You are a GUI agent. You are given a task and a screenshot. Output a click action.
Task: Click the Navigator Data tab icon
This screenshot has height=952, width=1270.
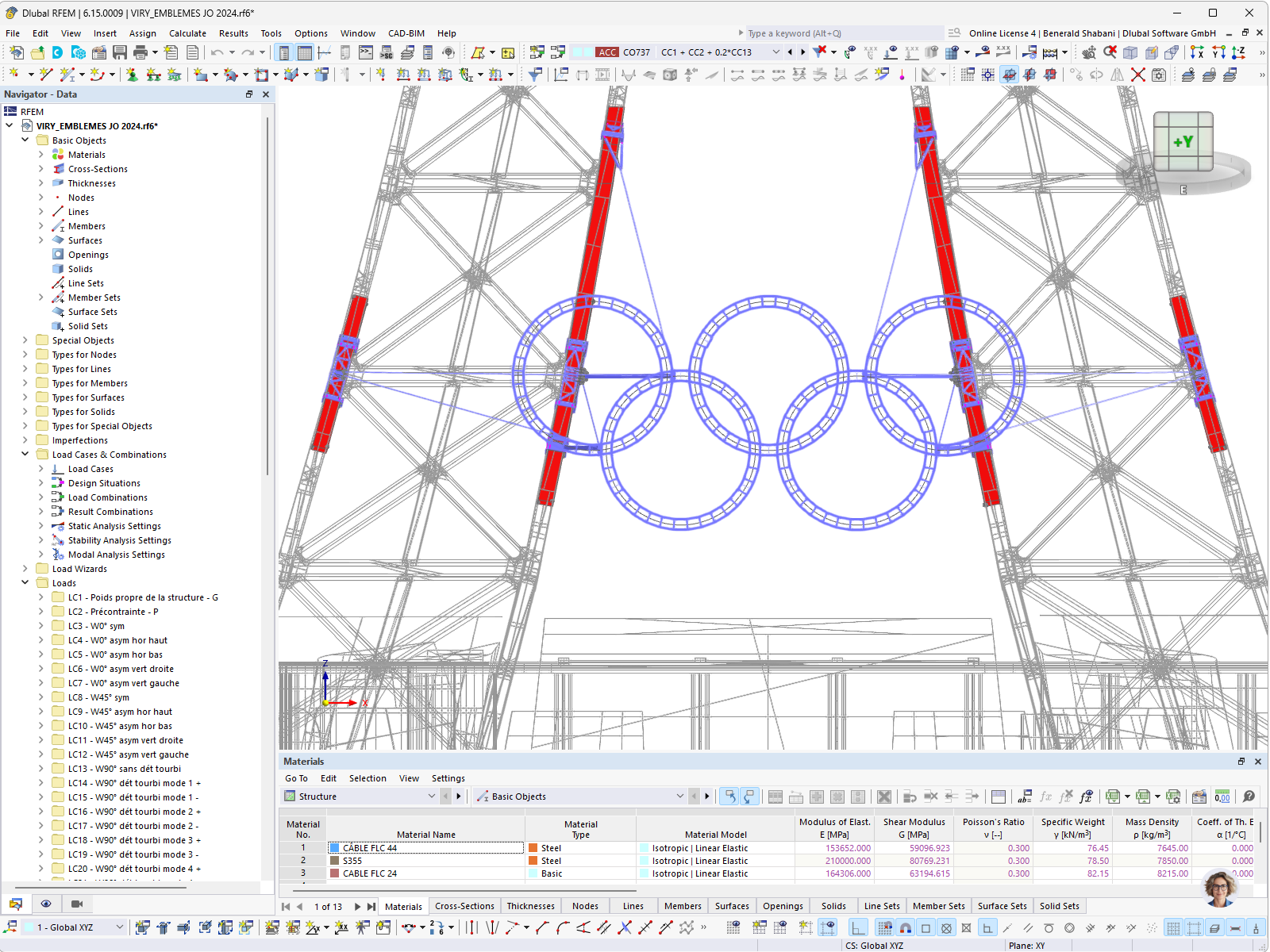point(16,904)
